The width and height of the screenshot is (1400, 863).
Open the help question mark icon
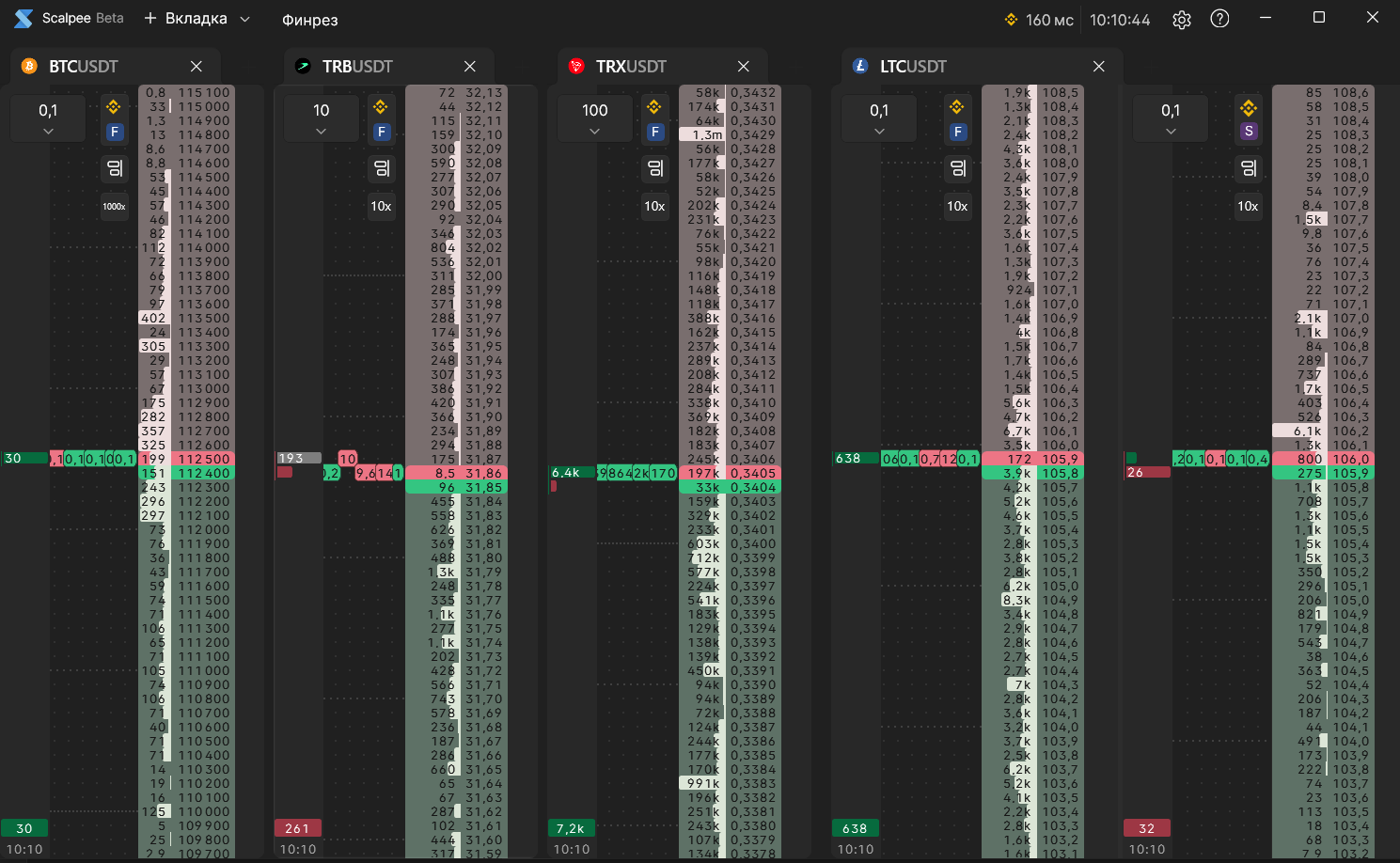(x=1219, y=19)
